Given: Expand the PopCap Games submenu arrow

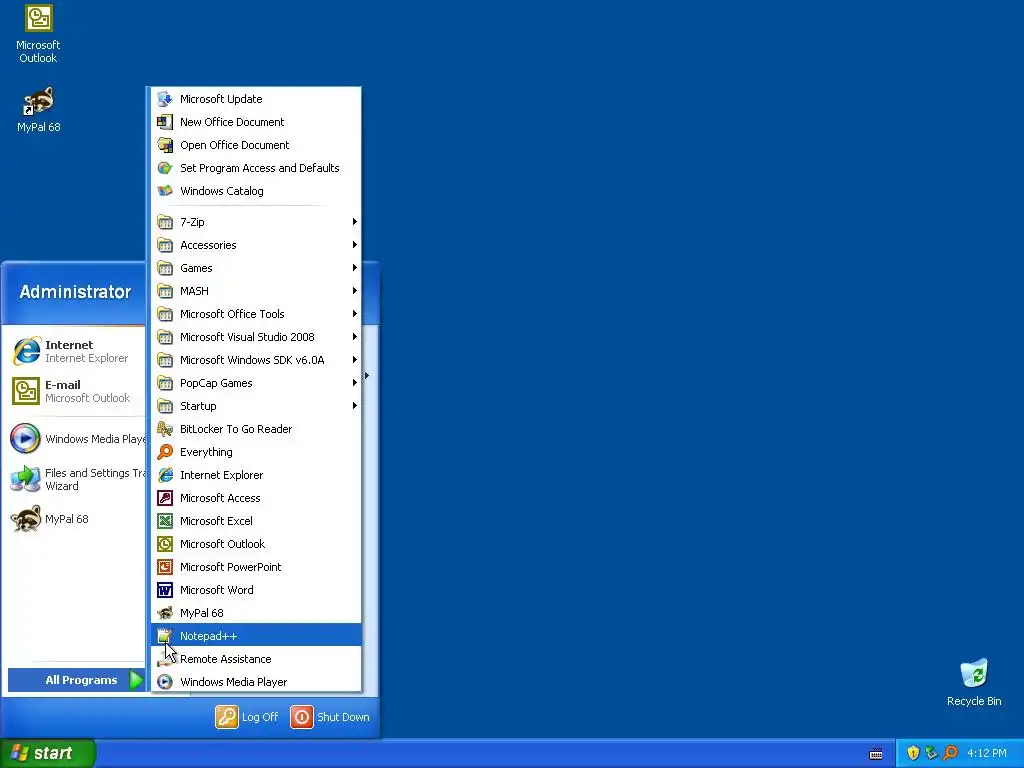Looking at the screenshot, I should (355, 383).
